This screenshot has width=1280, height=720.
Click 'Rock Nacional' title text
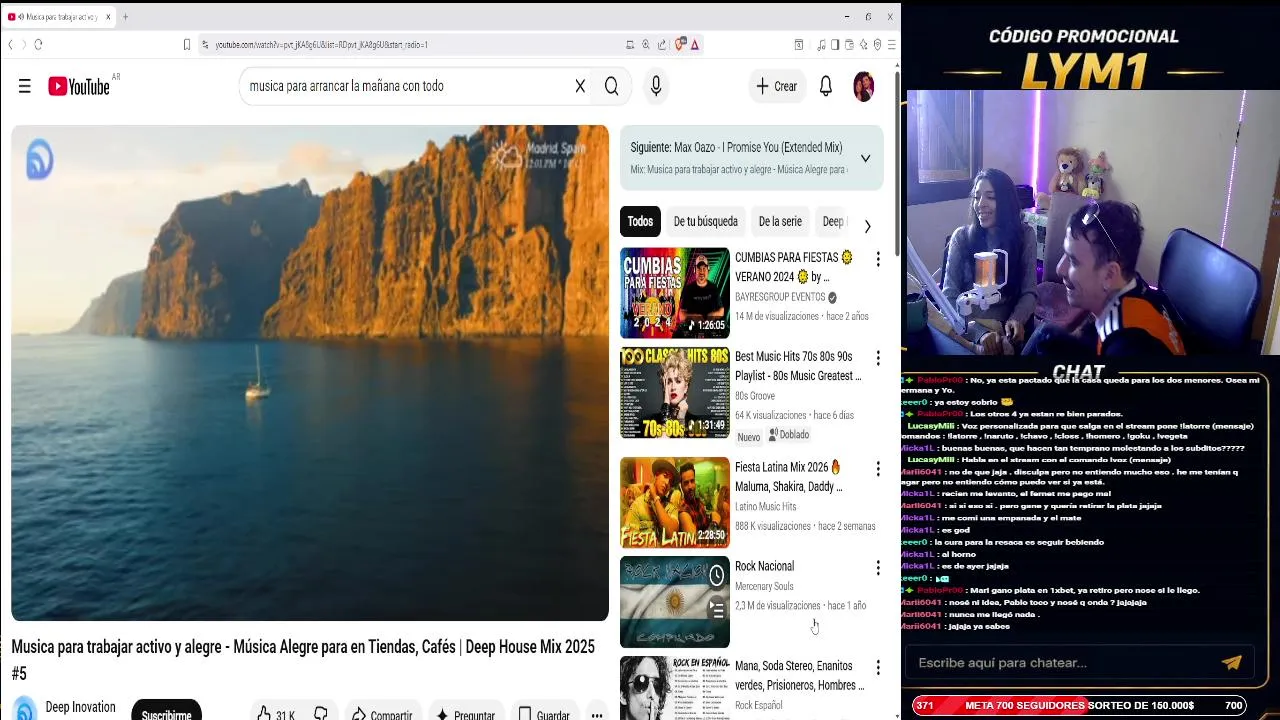click(764, 566)
